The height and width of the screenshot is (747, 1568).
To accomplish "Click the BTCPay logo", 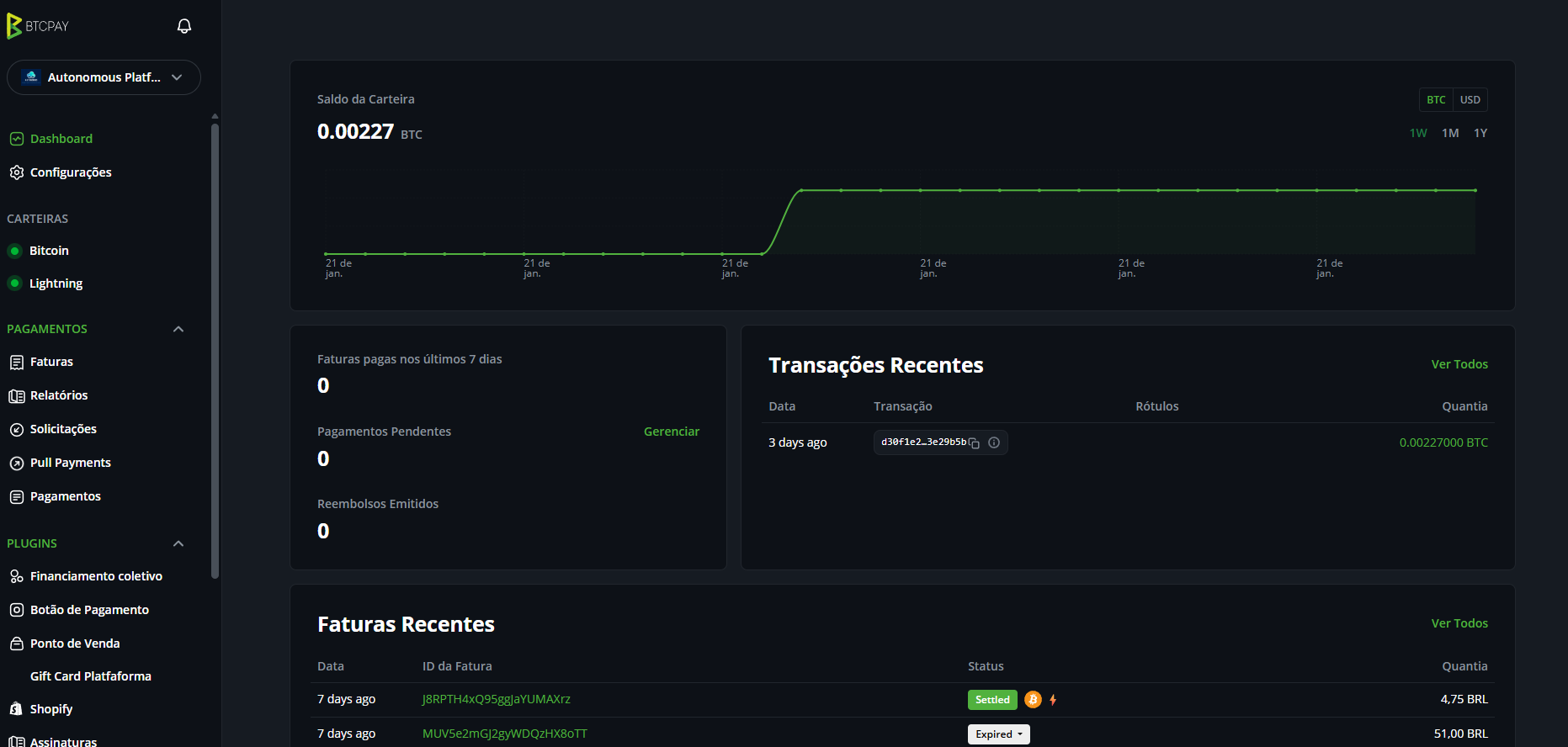I will [x=38, y=26].
